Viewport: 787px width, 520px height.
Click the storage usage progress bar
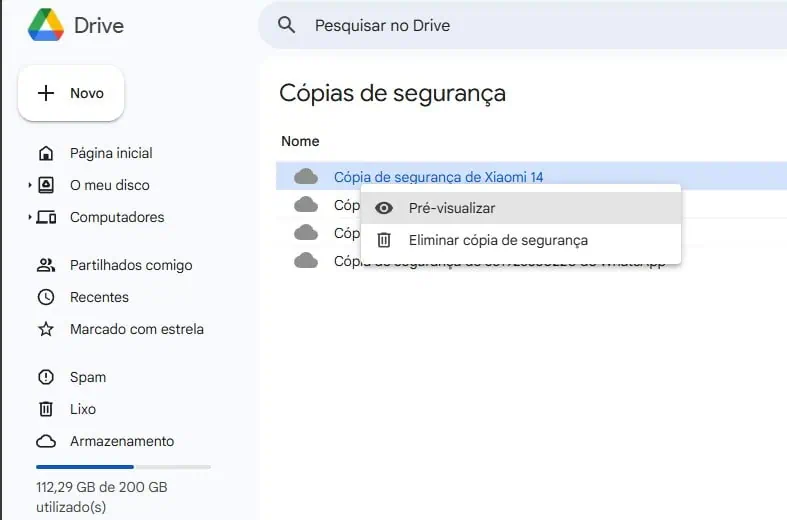tap(123, 467)
